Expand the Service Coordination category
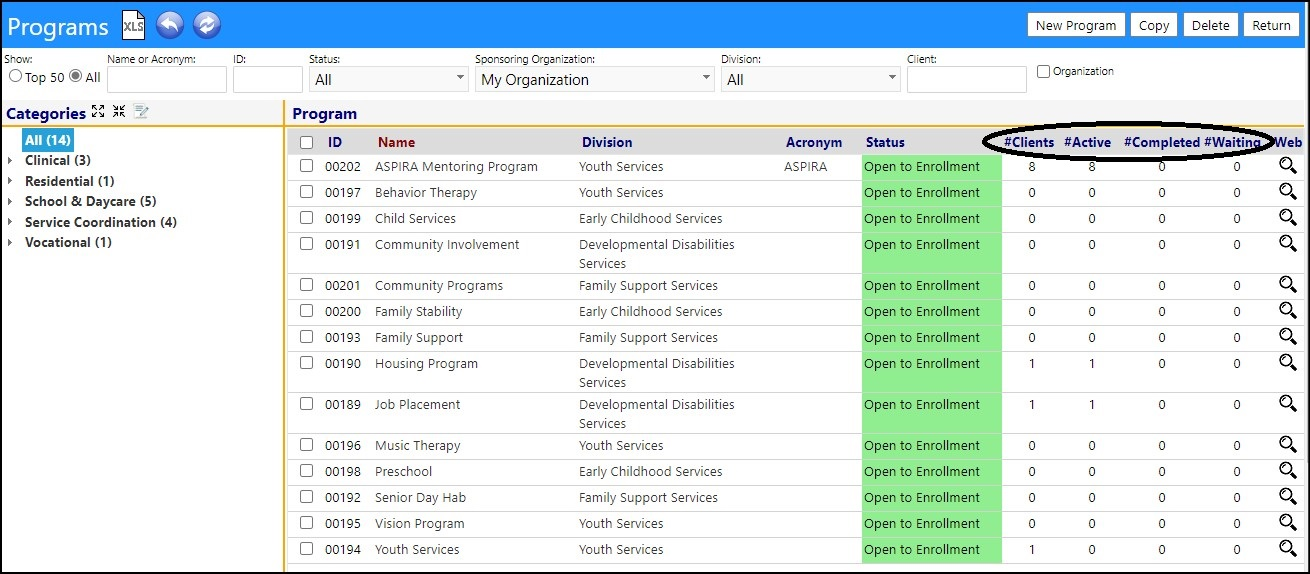The image size is (1310, 574). [10, 223]
